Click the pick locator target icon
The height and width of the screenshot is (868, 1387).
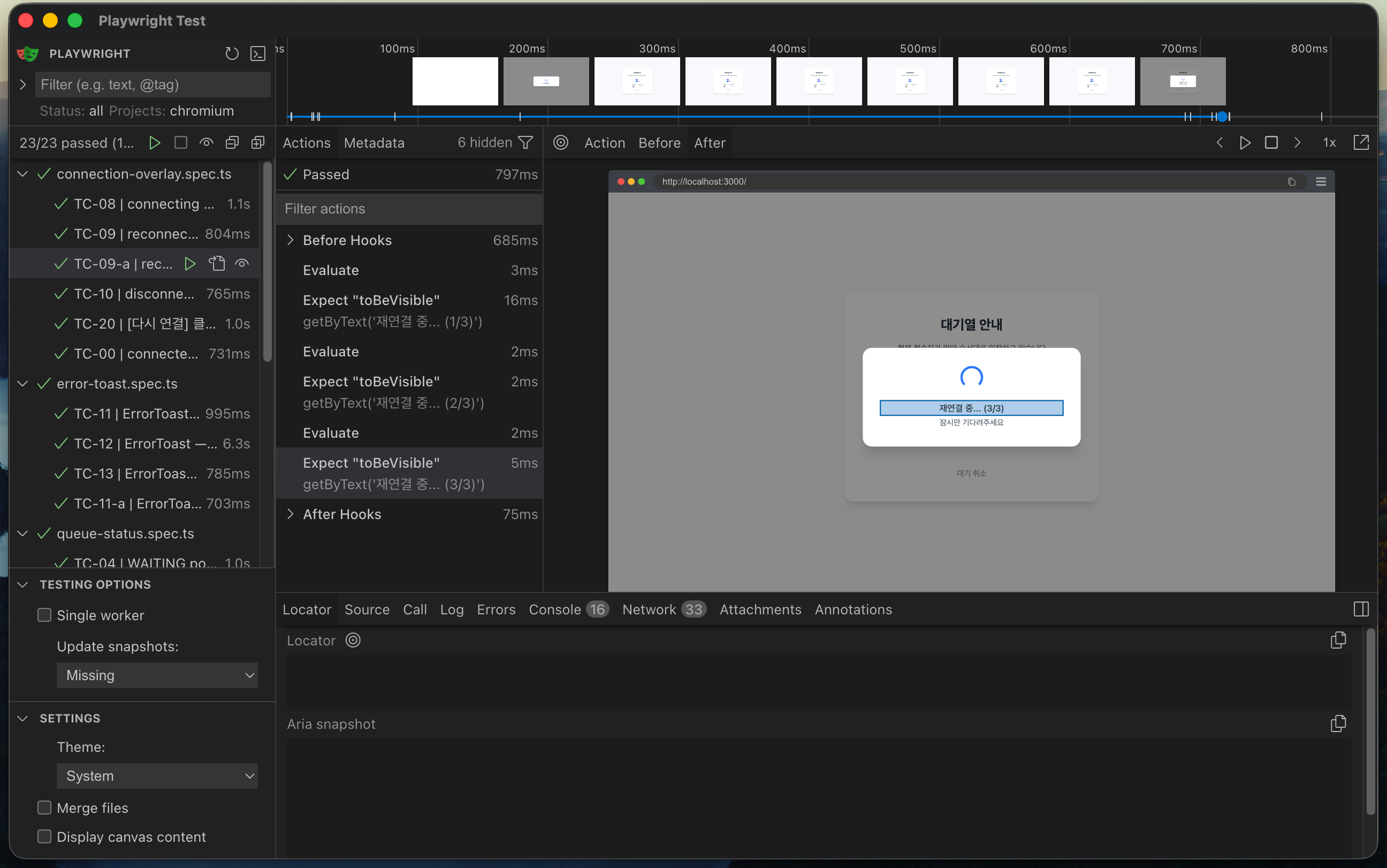[x=561, y=142]
